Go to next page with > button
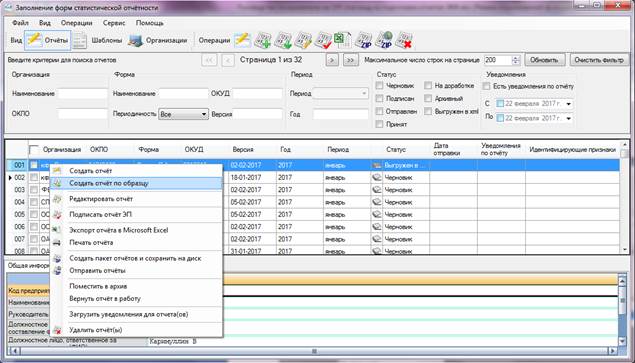The width and height of the screenshot is (635, 363). coord(332,60)
